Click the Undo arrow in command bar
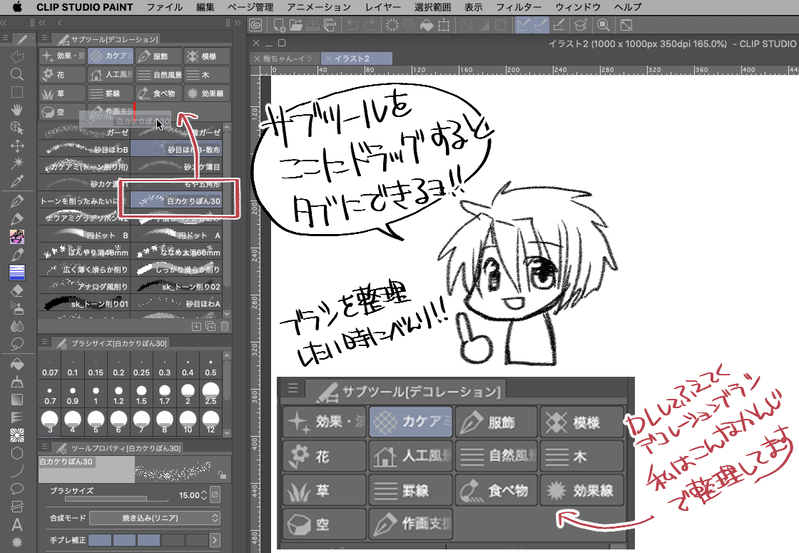Screen dimensions: 799x553 pos(352,24)
